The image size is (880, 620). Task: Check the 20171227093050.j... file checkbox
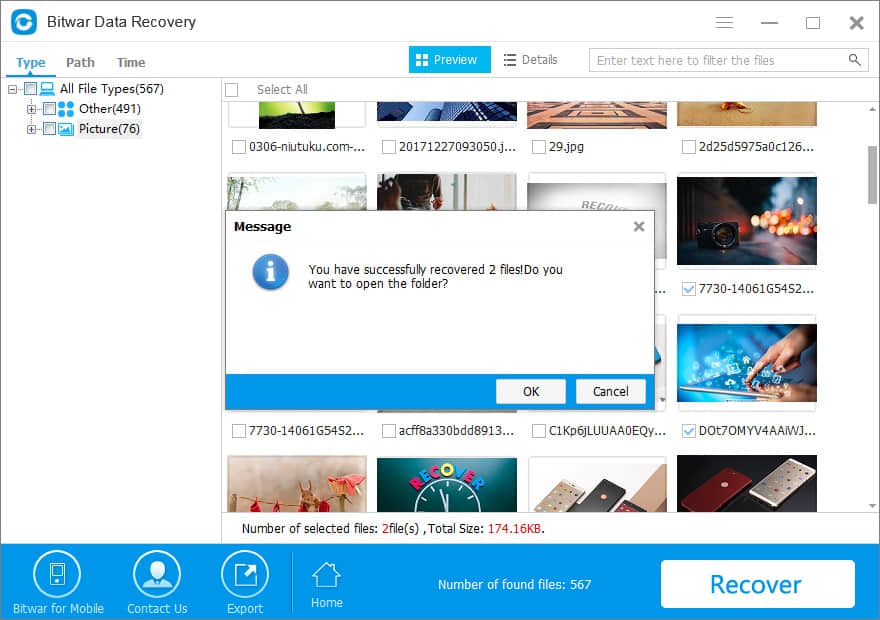point(388,147)
